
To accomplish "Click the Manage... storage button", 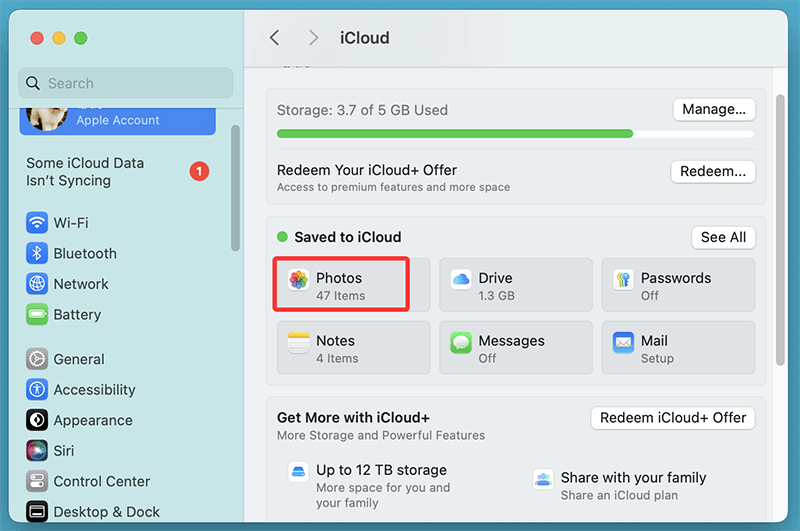I will (x=714, y=110).
